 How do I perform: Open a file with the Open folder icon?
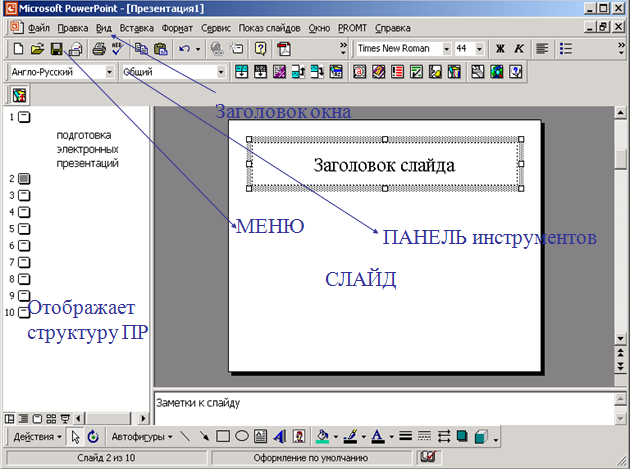point(37,48)
